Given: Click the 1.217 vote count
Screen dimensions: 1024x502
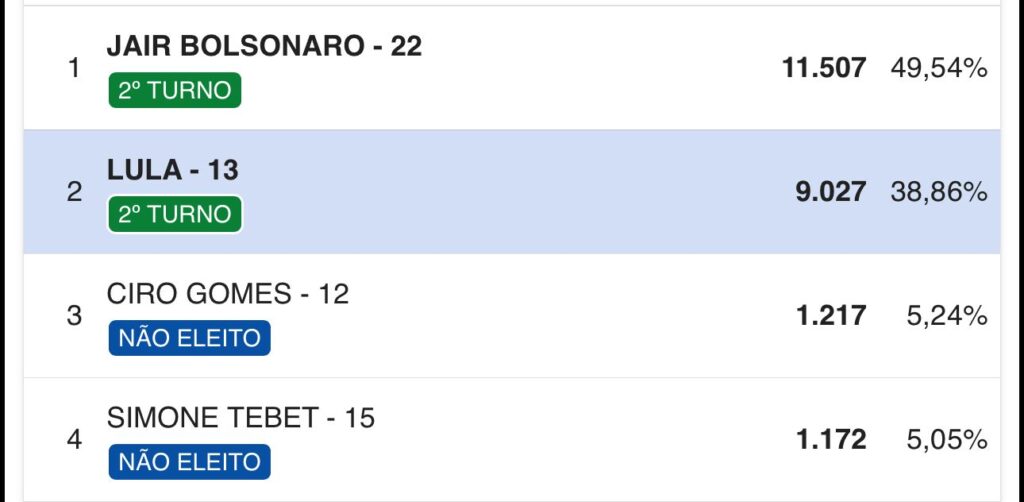Looking at the screenshot, I should point(830,316).
